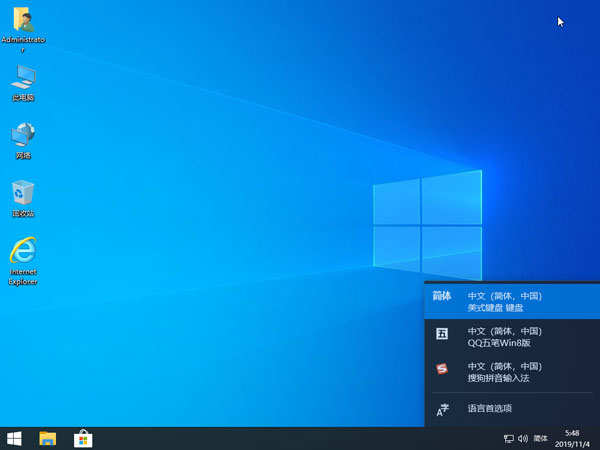Image resolution: width=600 pixels, height=450 pixels.
Task: Click the 五 icon for QQ Wubi
Action: 442,334
